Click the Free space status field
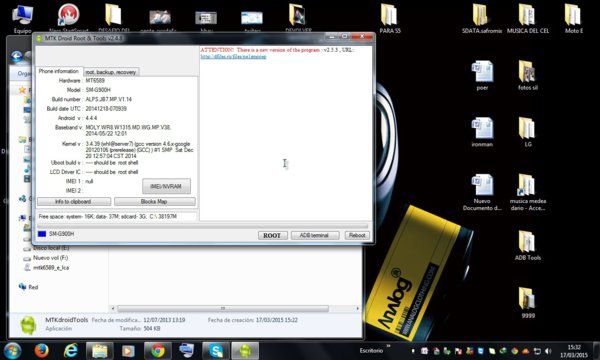This screenshot has width=600, height=360. click(x=117, y=217)
